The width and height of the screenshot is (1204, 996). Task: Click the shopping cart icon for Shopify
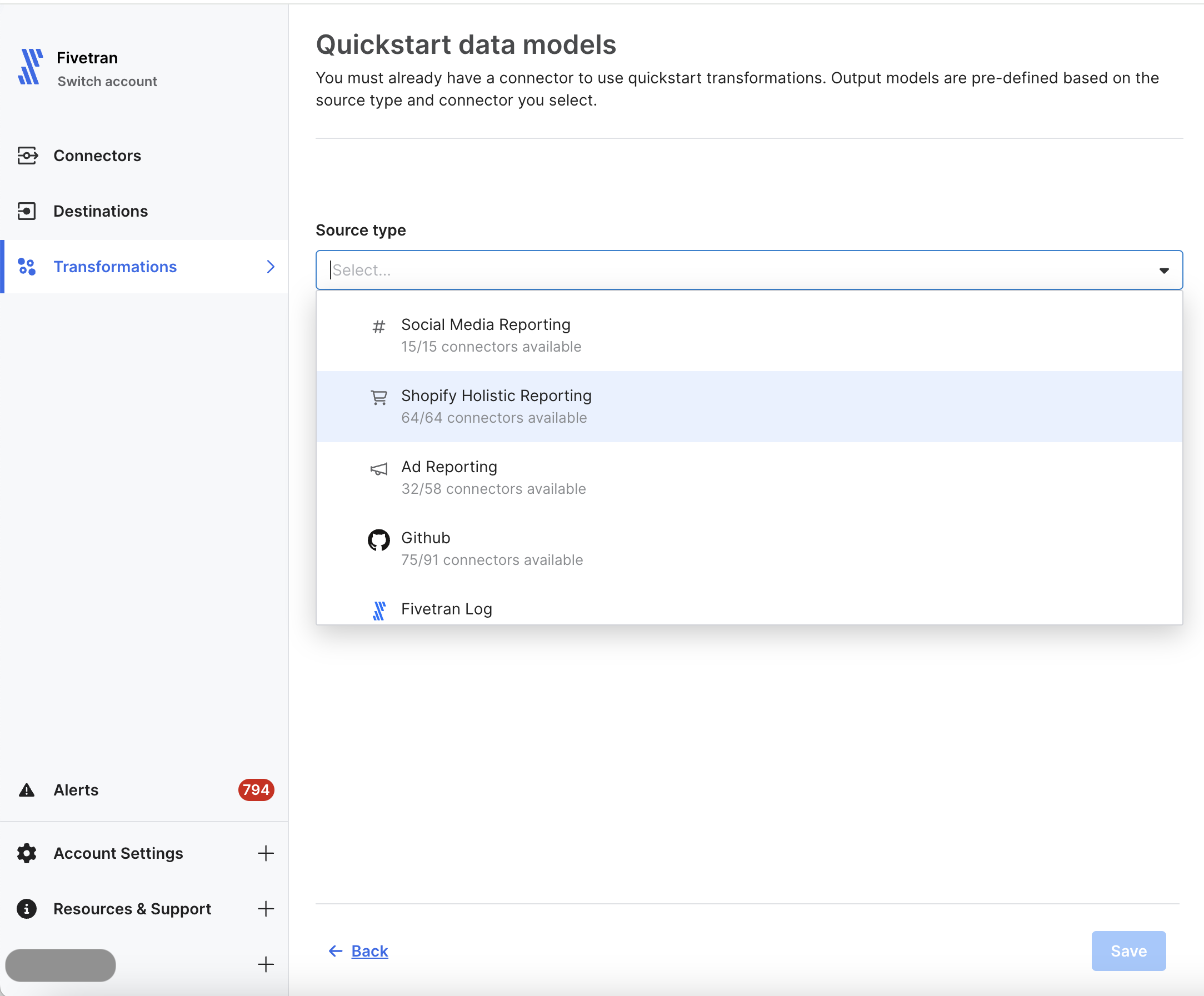[x=378, y=397]
